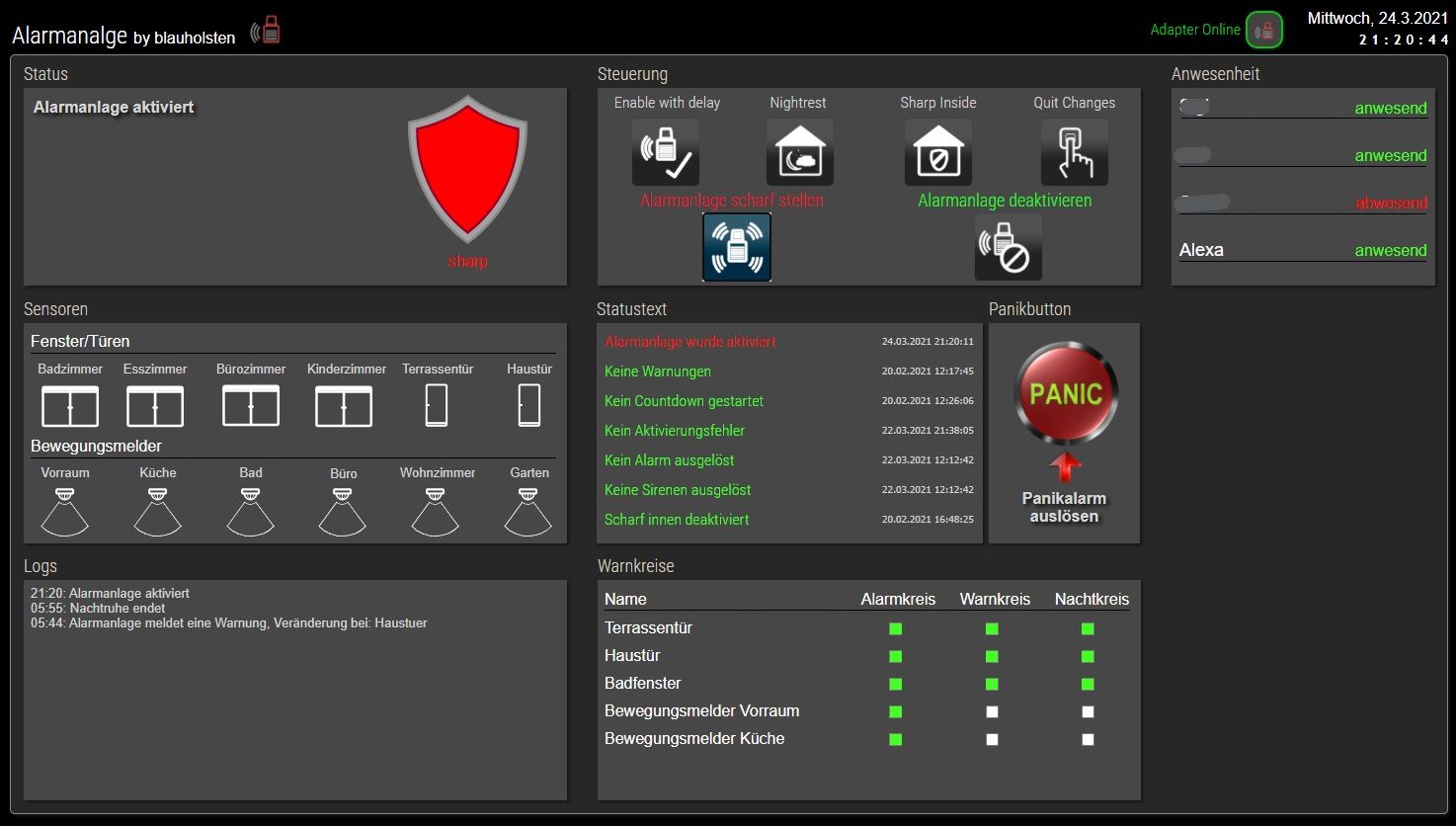Deactivate alarm via the deaktivieren icon

[x=1009, y=247]
